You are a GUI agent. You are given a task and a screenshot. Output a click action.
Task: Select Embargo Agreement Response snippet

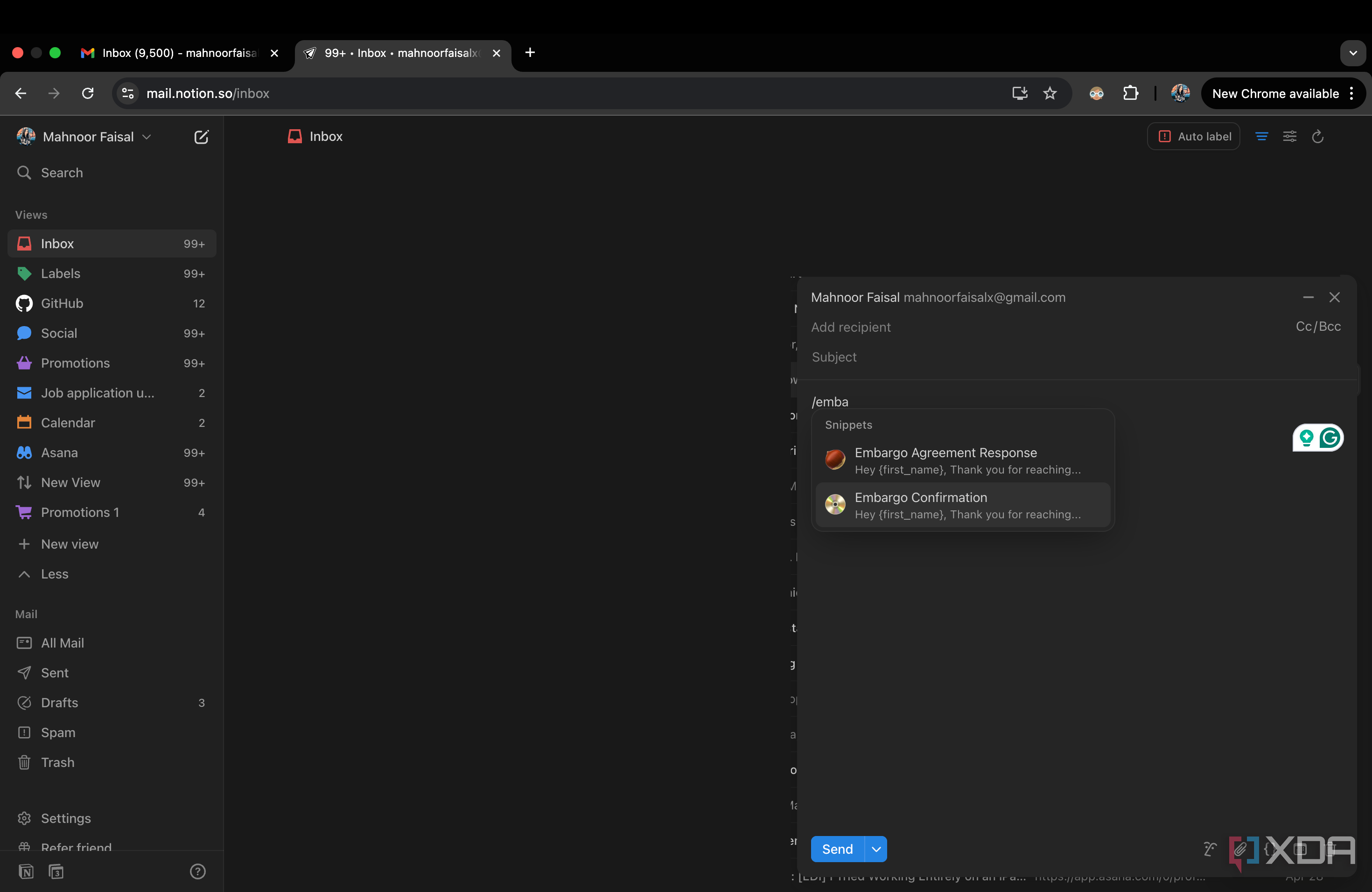[963, 460]
